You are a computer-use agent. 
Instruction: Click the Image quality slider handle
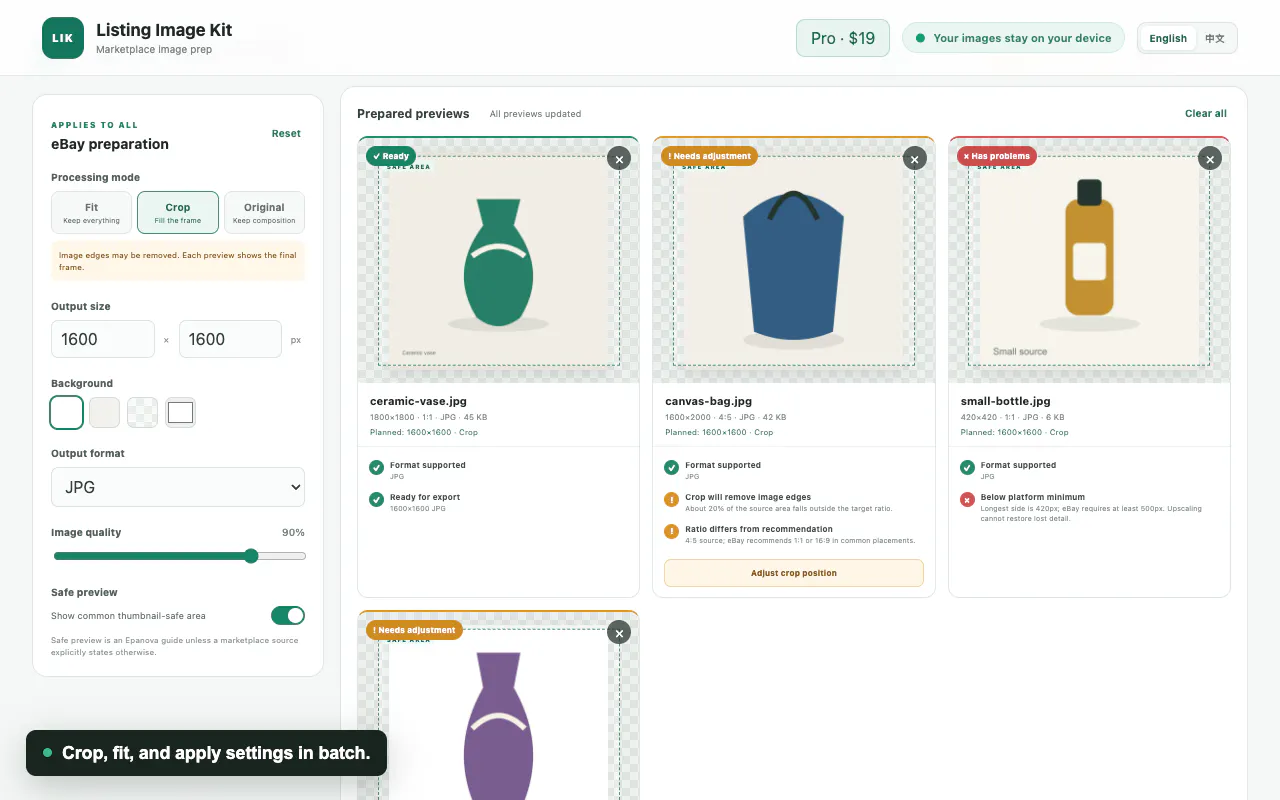[252, 556]
